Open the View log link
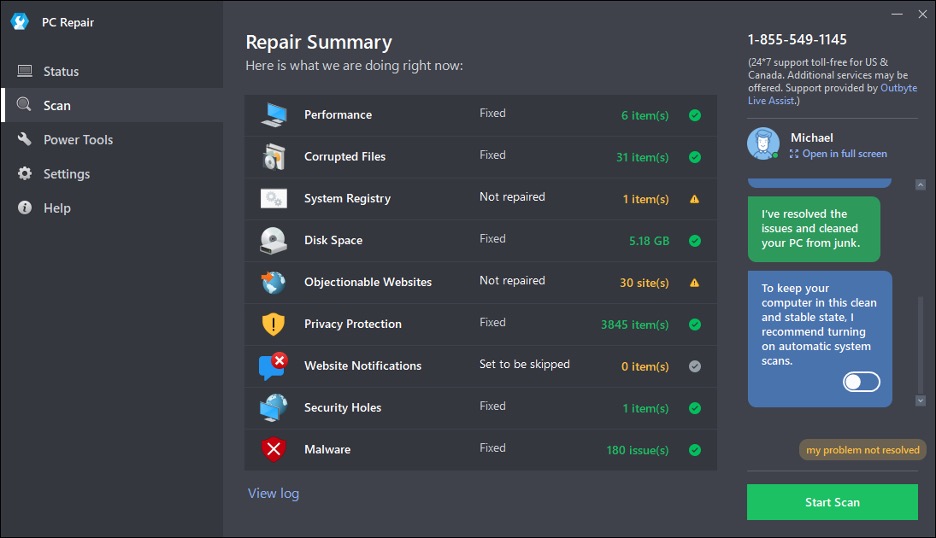This screenshot has height=538, width=936. (273, 493)
